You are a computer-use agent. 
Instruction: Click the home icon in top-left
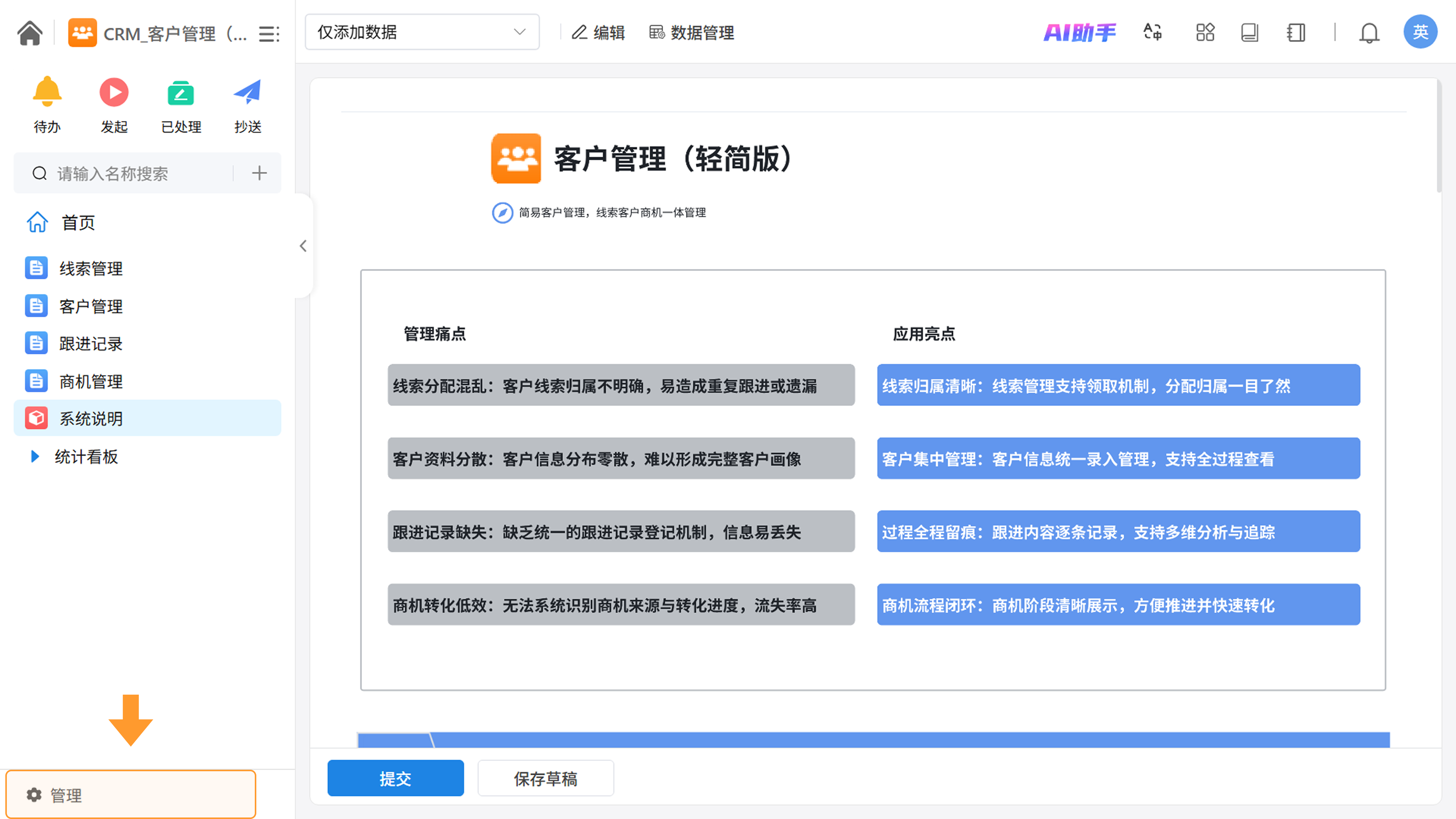pos(30,33)
